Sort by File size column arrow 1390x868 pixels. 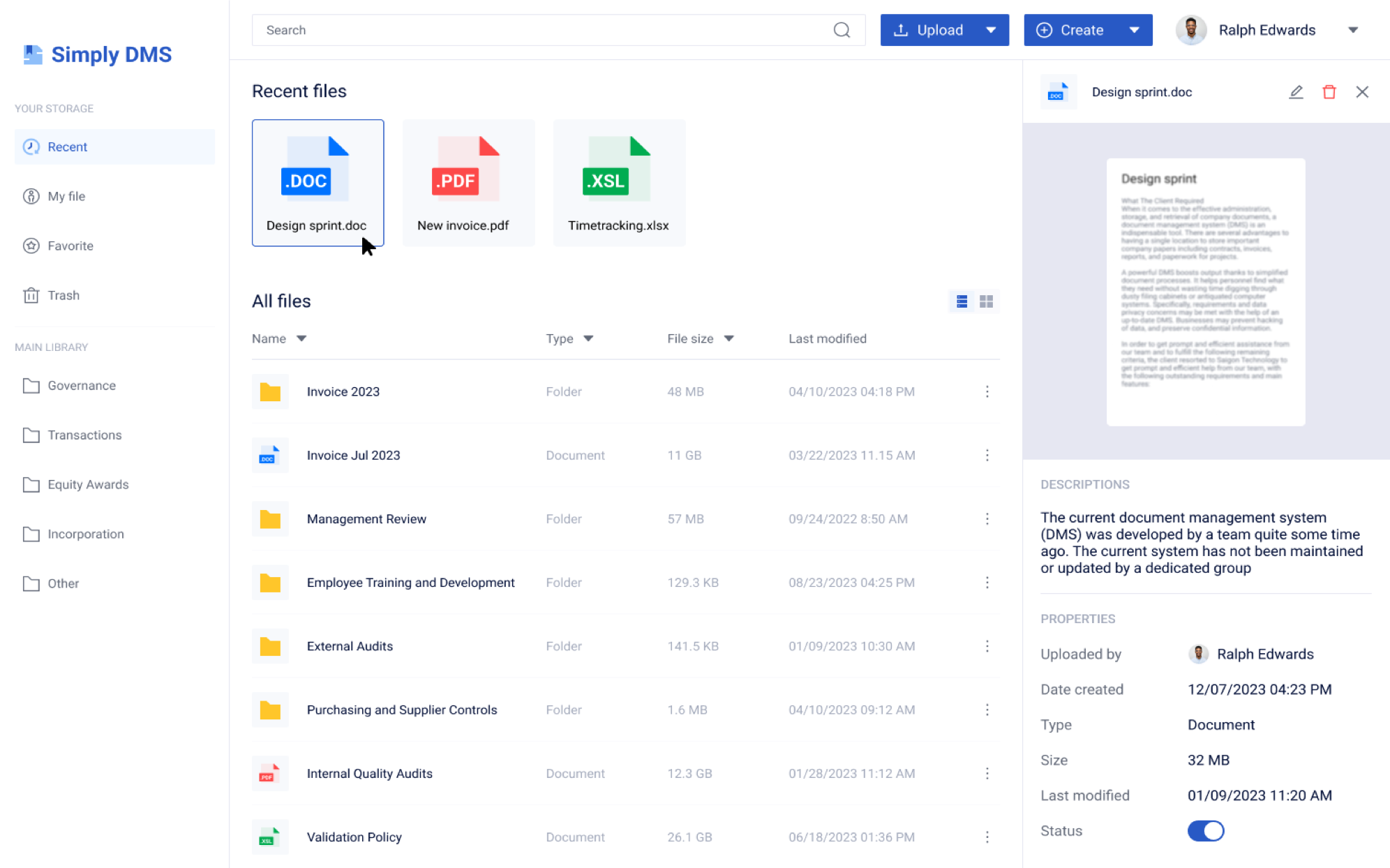pyautogui.click(x=728, y=338)
